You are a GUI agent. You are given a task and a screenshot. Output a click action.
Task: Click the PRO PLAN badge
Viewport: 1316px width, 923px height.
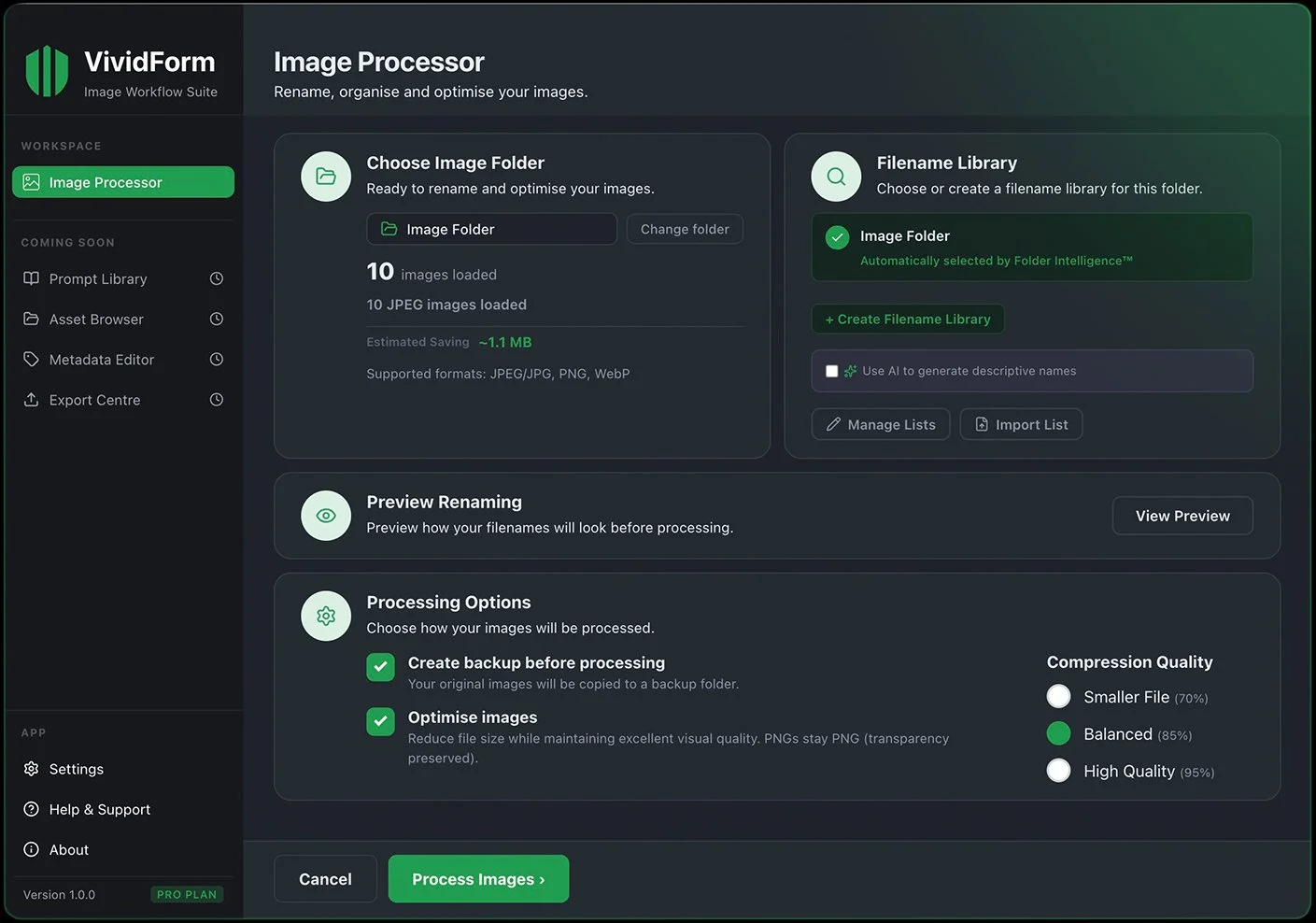(187, 894)
